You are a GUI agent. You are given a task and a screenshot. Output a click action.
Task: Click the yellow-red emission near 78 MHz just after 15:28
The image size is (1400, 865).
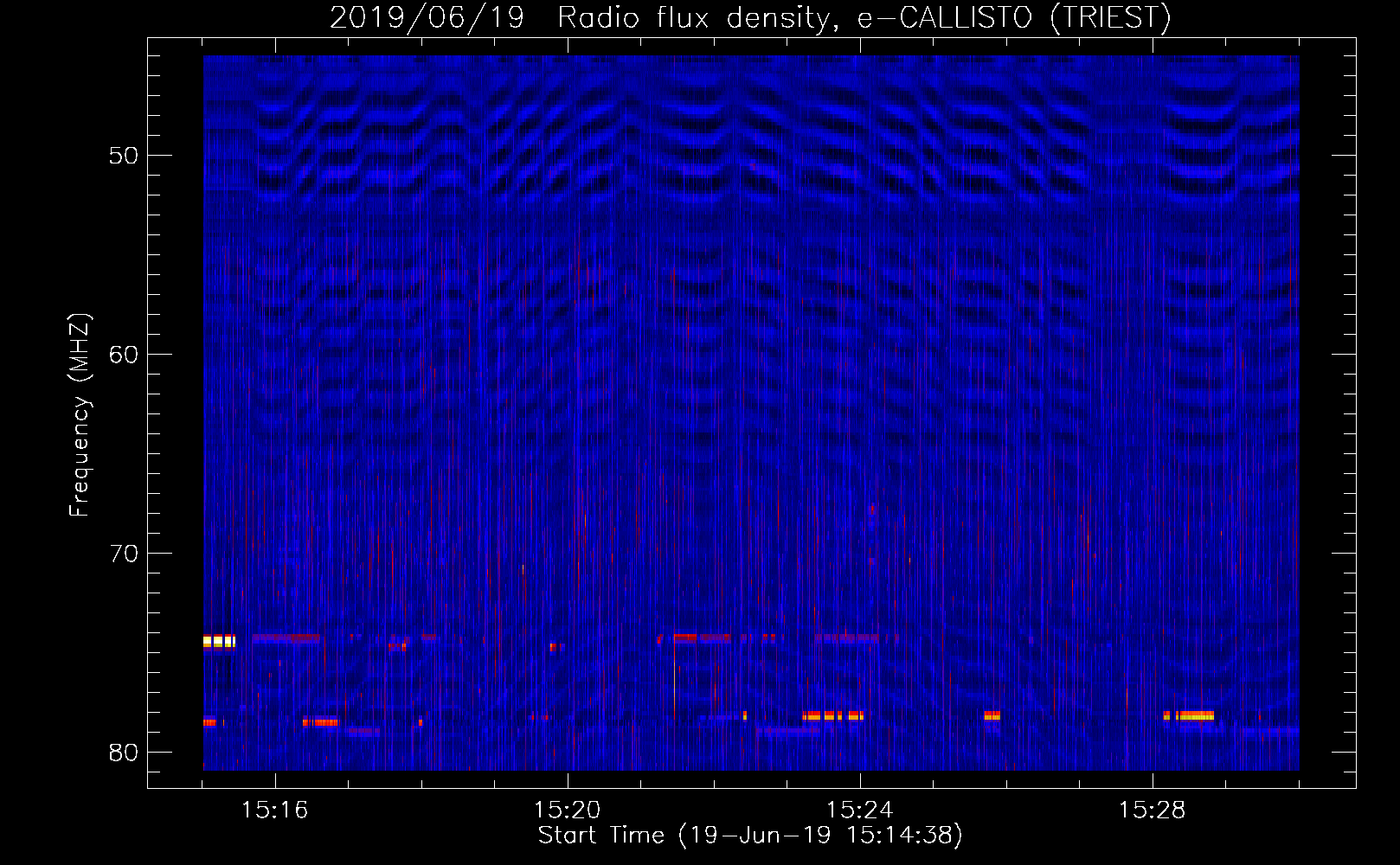(x=1189, y=715)
